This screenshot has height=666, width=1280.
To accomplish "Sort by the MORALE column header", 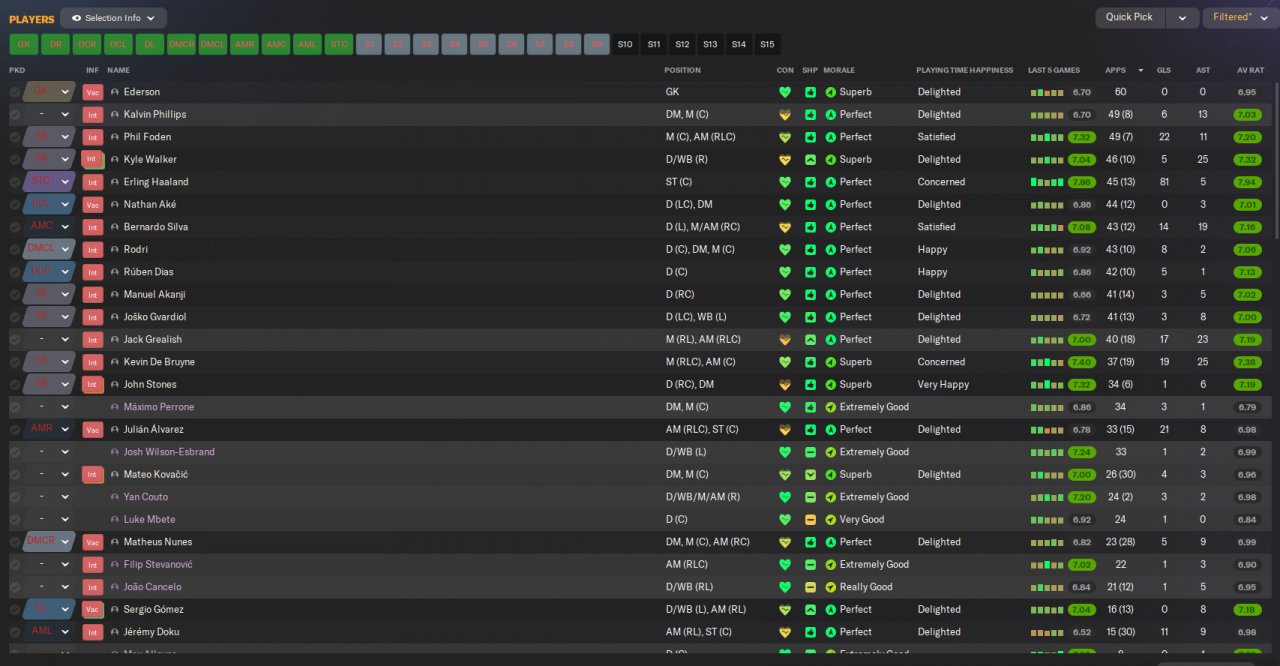I will tap(839, 70).
